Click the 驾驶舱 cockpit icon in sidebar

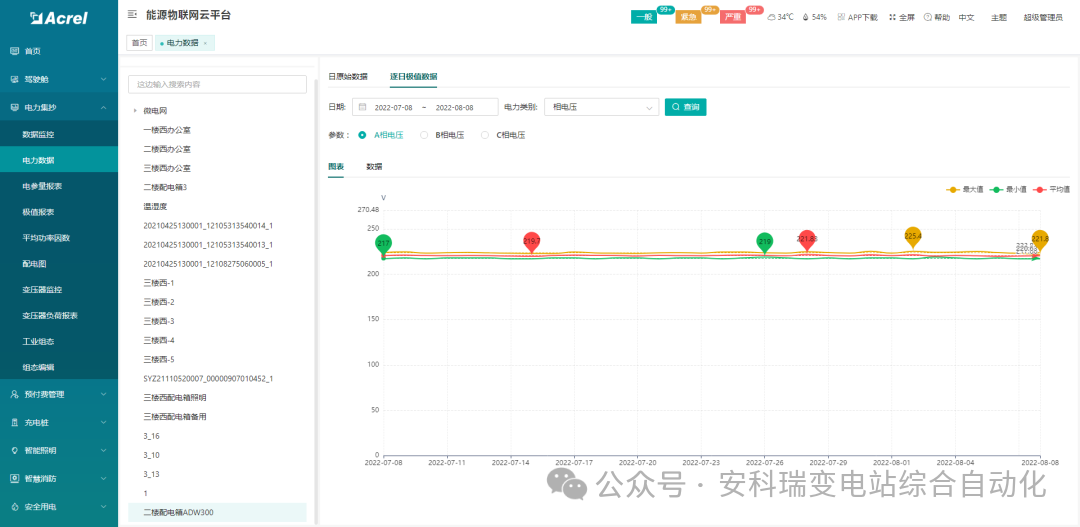pyautogui.click(x=14, y=79)
